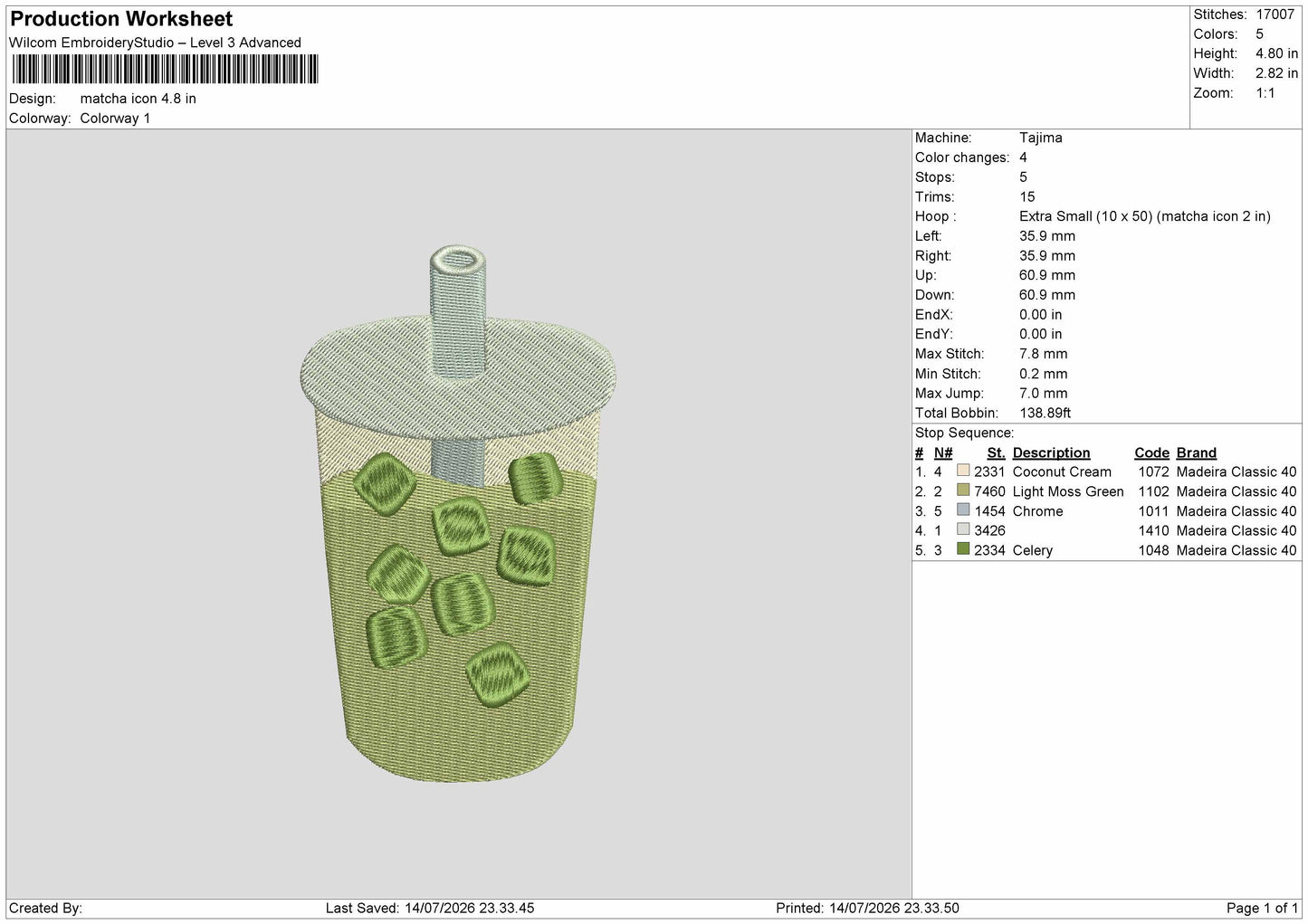This screenshot has height=924, width=1308.
Task: Click the EndX value 0.00 in
Action: [x=1041, y=315]
